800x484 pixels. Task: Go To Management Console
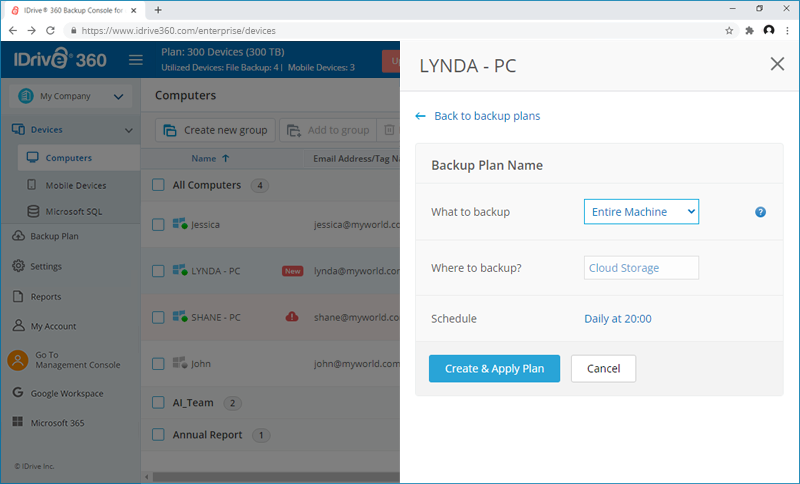(78, 360)
